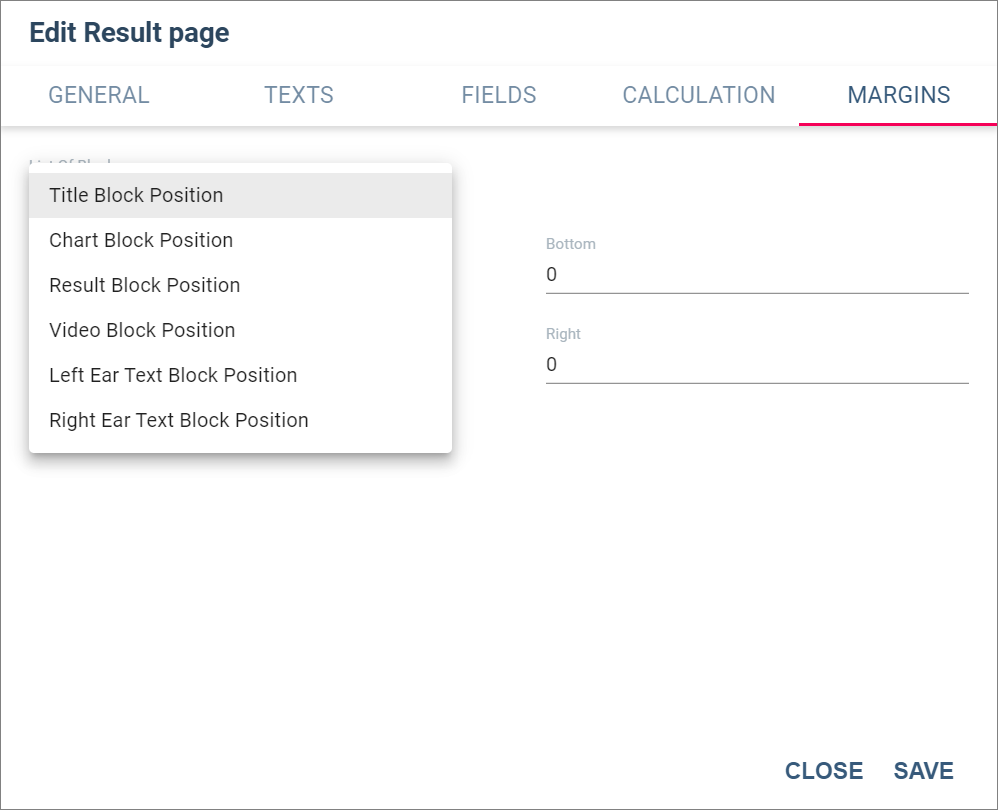
Task: Click the Right field label
Action: (x=563, y=334)
